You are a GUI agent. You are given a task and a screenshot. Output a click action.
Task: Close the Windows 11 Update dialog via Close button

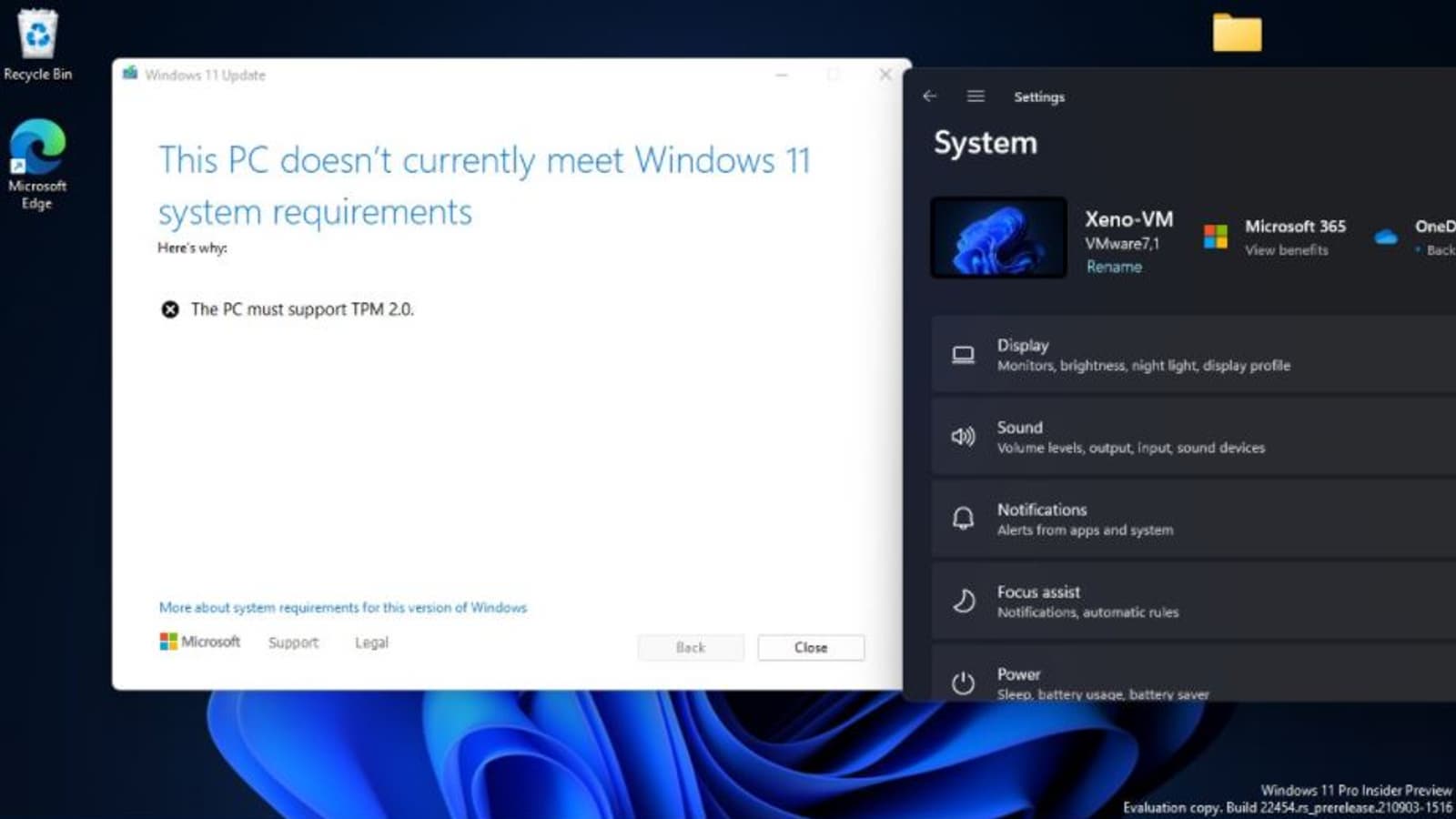point(811,647)
